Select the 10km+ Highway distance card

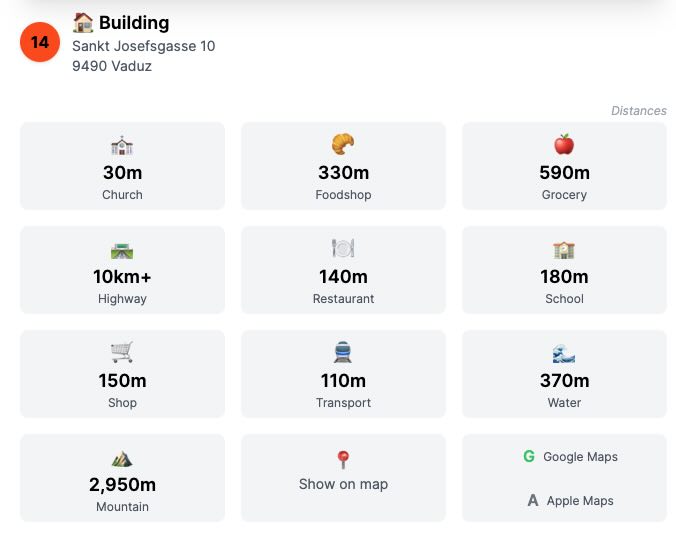click(122, 270)
